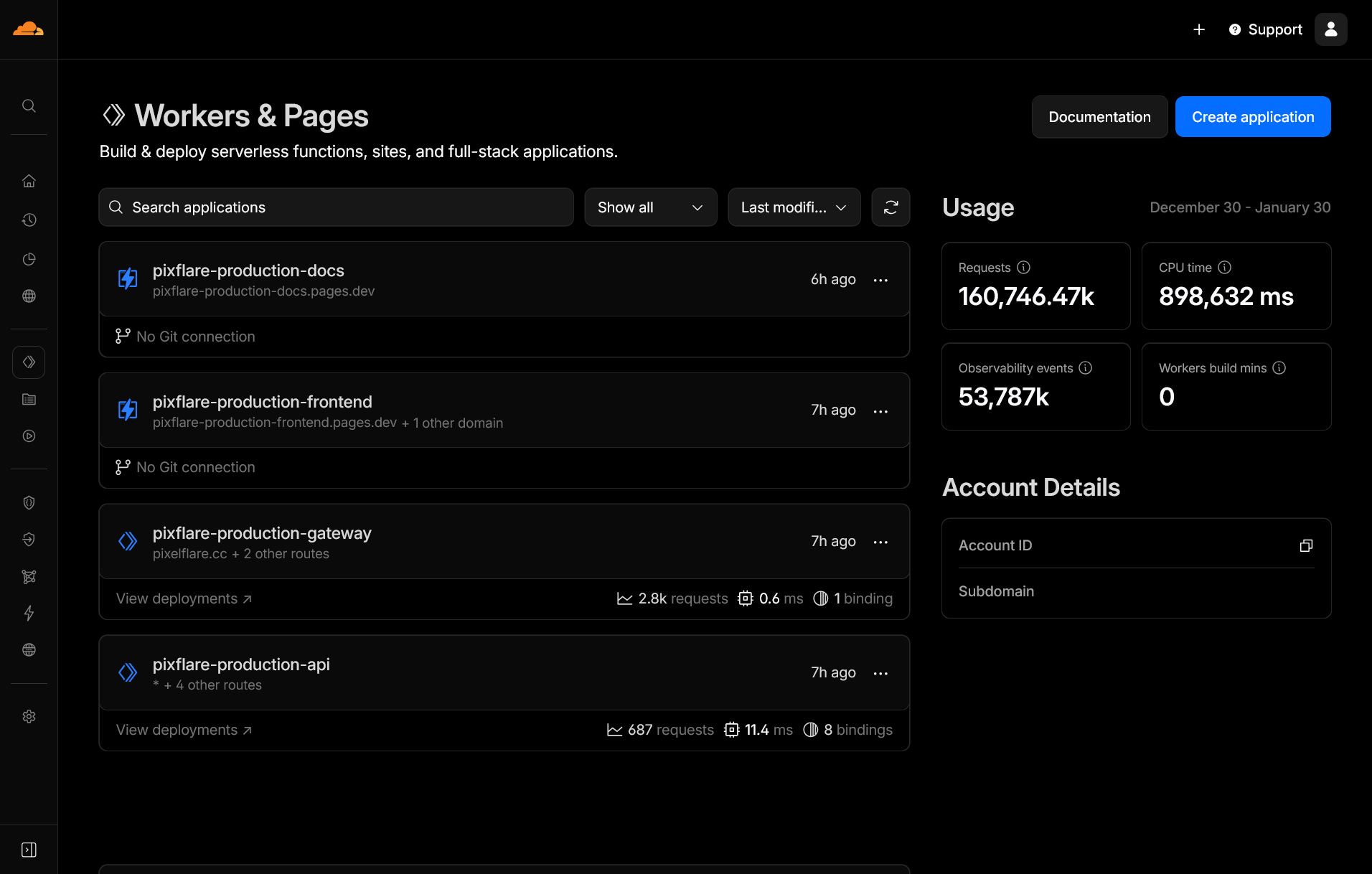Click the Create application button
1372x874 pixels.
pyautogui.click(x=1252, y=116)
